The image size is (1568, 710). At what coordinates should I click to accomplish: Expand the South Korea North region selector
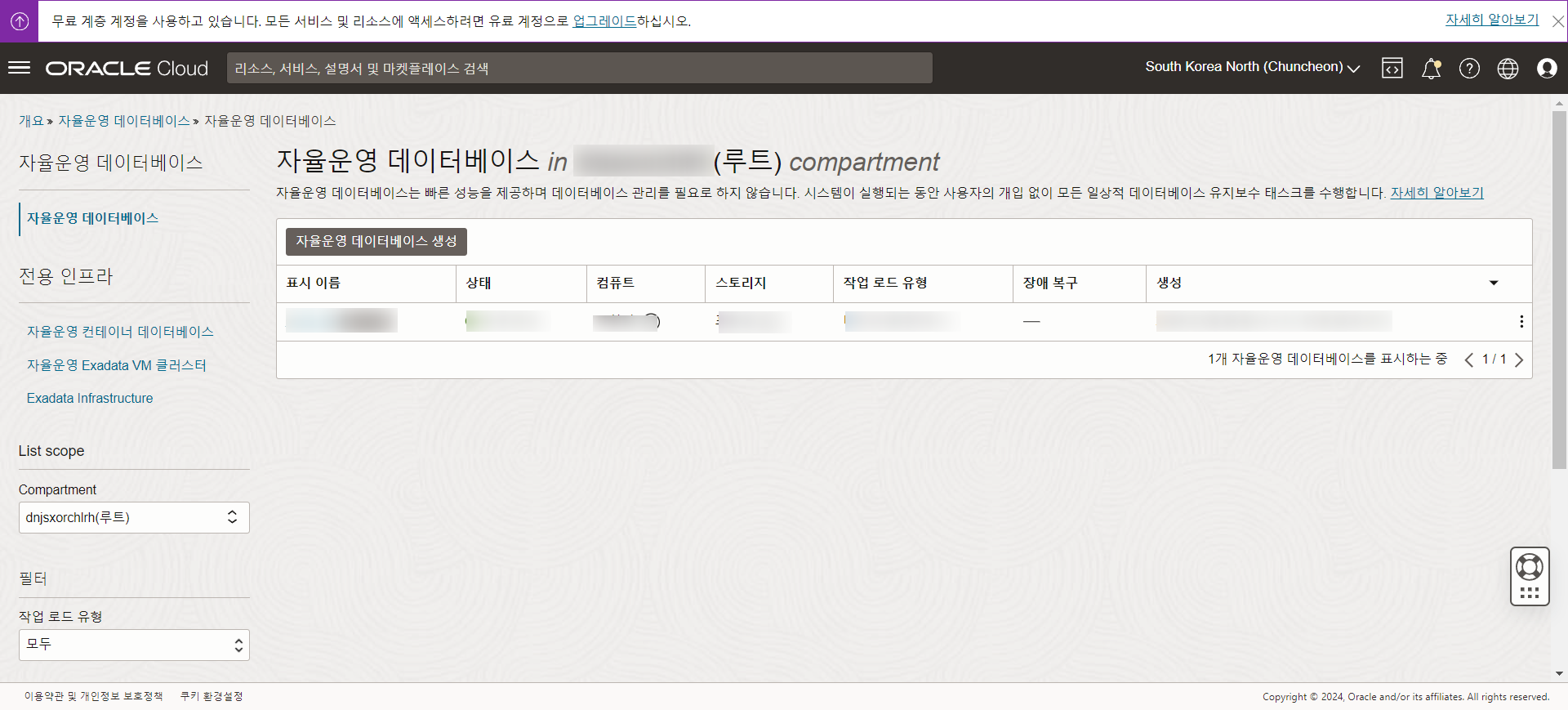[1252, 67]
